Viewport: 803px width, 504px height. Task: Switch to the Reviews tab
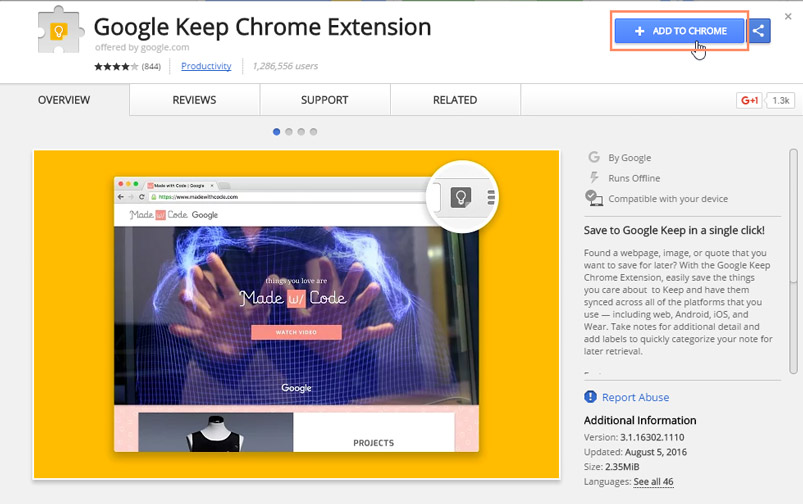[194, 100]
